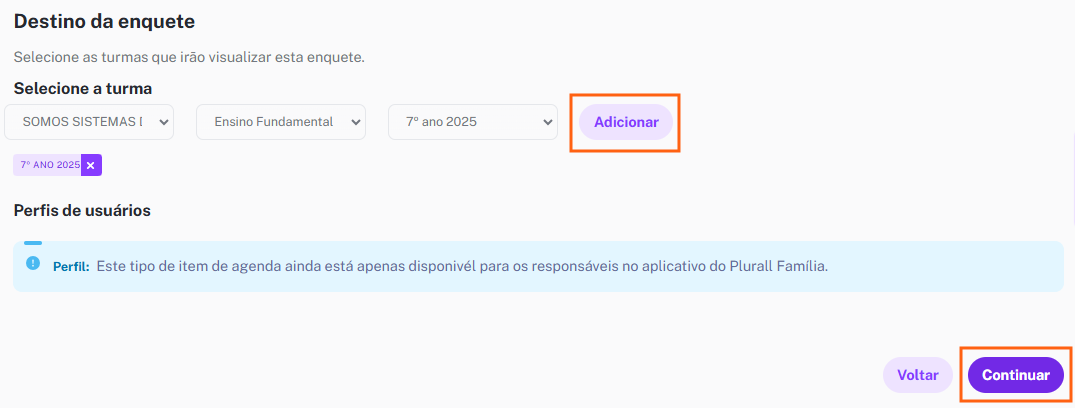Expand the Ensino Fundamental dropdown
Image resolution: width=1075 pixels, height=408 pixels.
281,122
